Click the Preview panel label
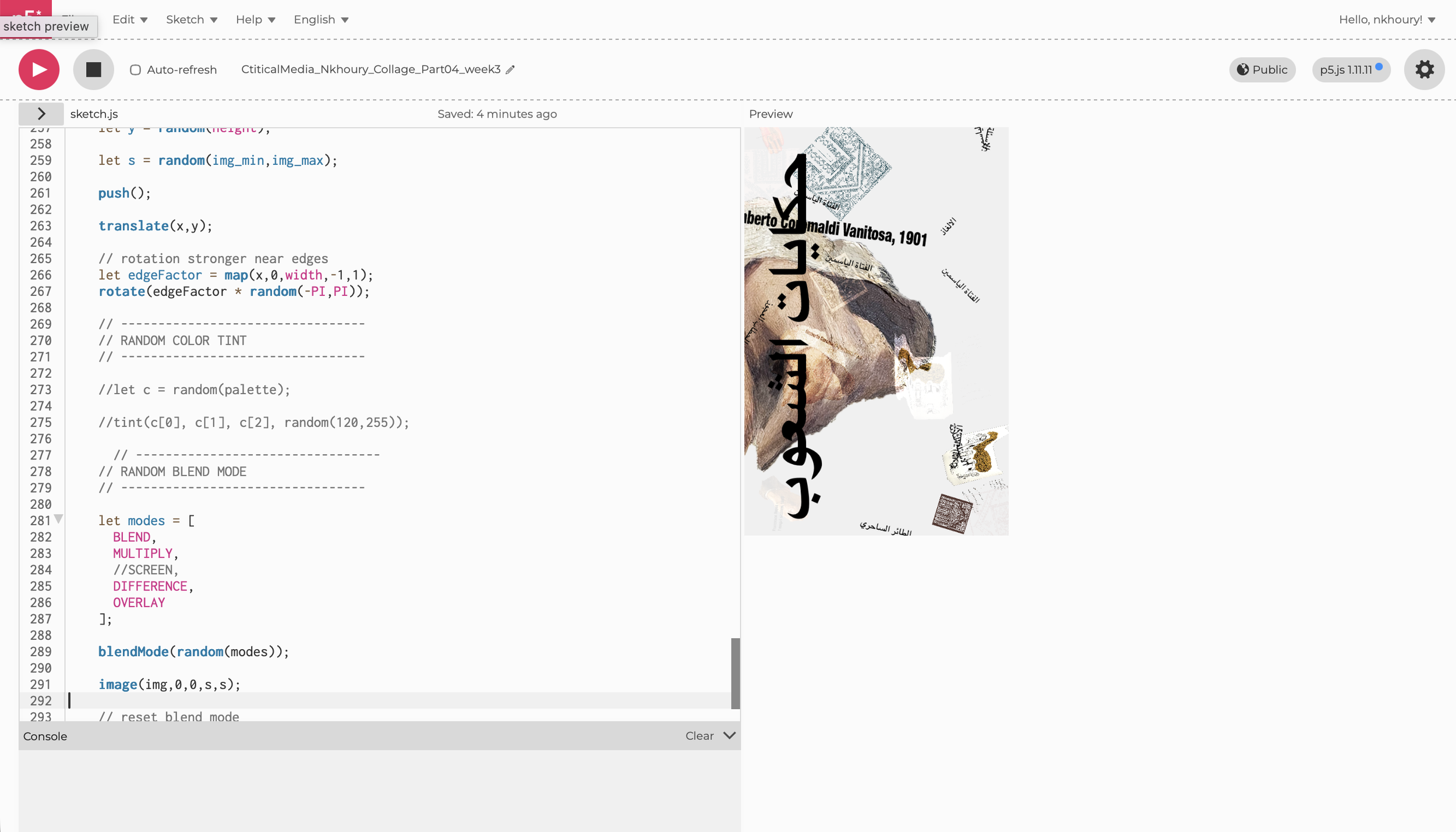The height and width of the screenshot is (832, 1456). click(x=771, y=114)
